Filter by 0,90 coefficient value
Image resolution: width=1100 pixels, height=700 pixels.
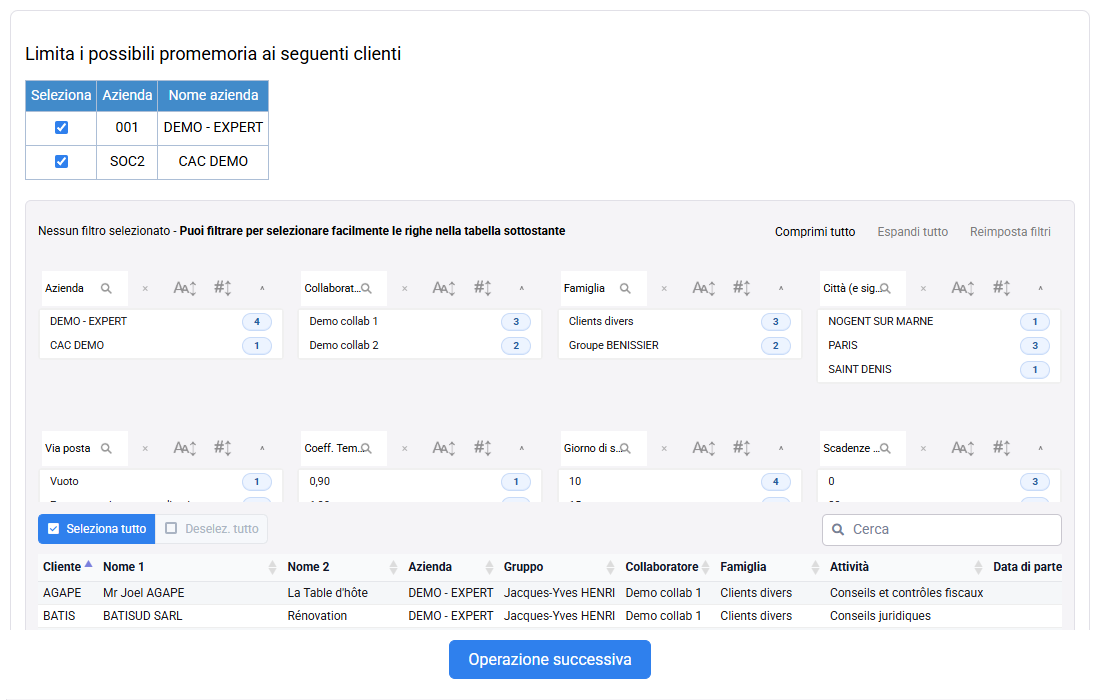click(x=420, y=481)
